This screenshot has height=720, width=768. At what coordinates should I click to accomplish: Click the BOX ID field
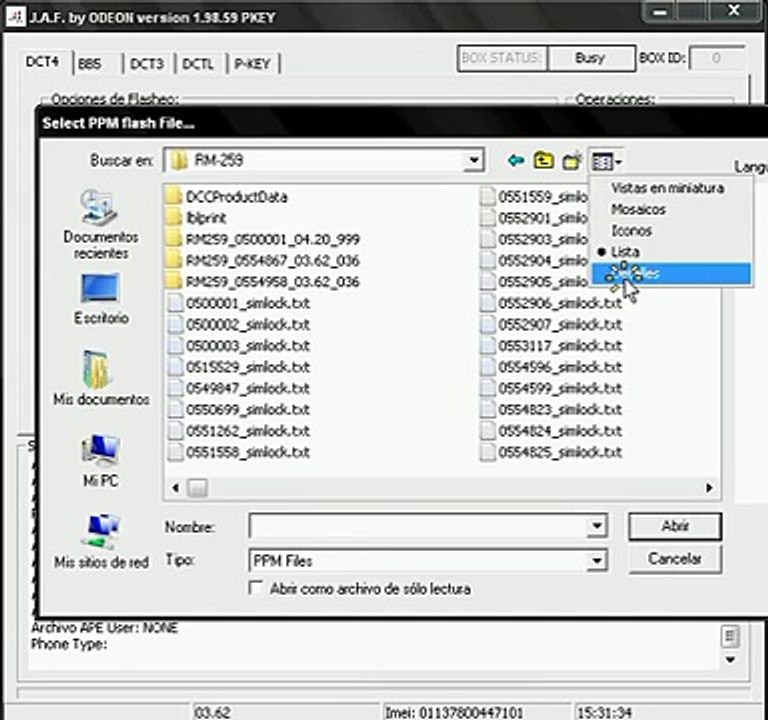[x=717, y=58]
